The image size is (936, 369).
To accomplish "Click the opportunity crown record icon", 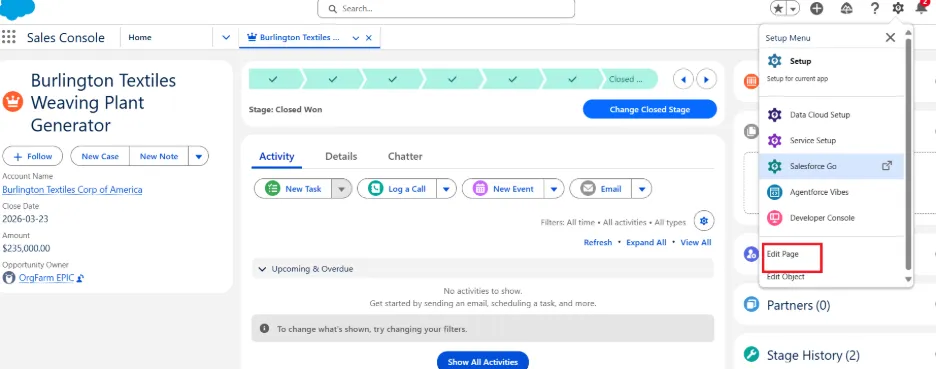I will click(13, 102).
